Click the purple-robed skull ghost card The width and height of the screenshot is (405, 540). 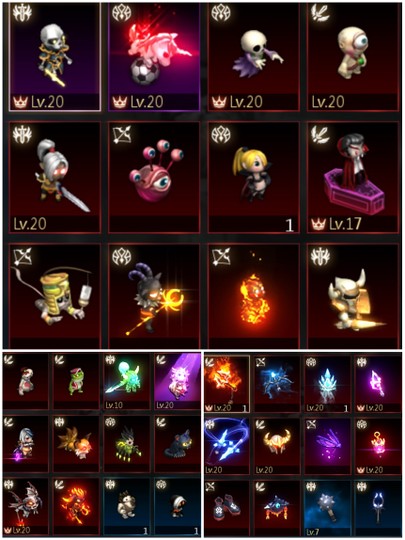[x=254, y=57]
